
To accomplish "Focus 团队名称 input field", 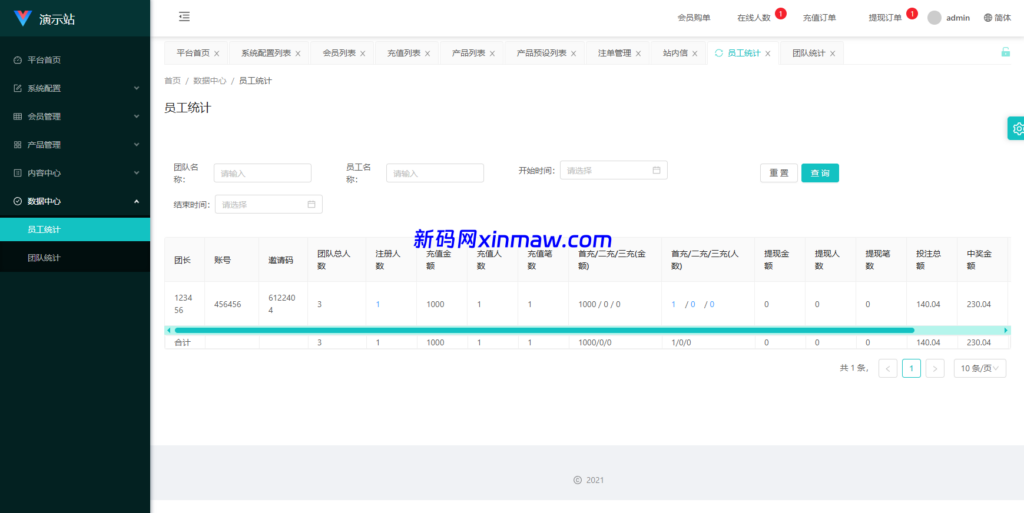I will 263,173.
